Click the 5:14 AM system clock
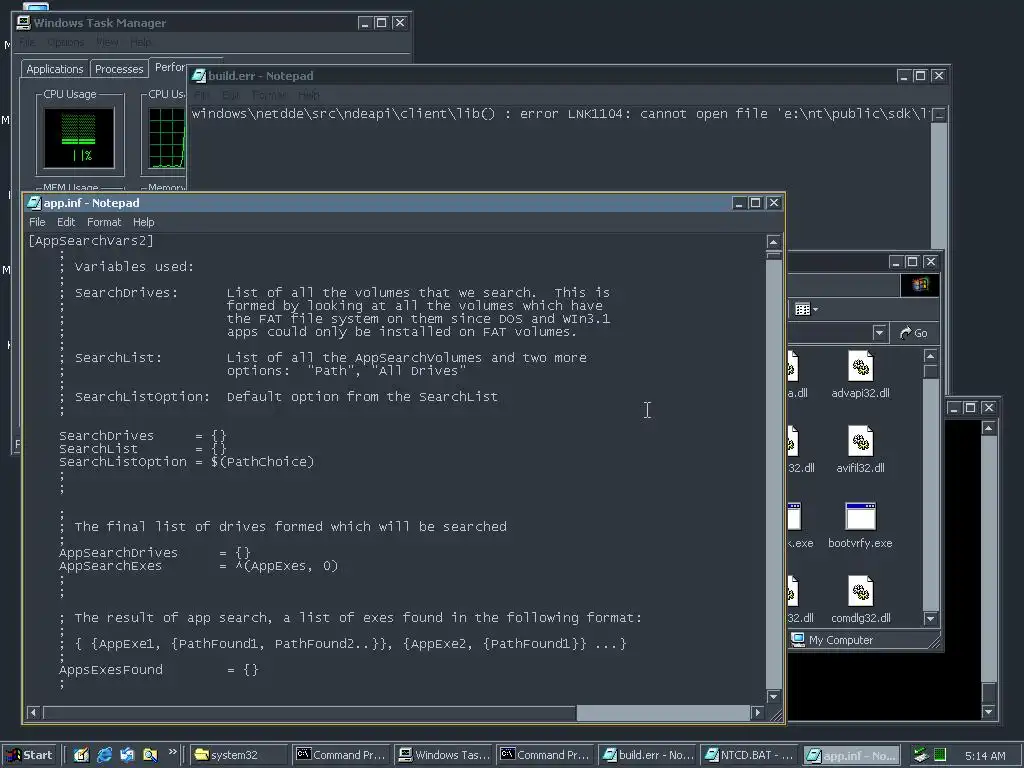 [985, 756]
